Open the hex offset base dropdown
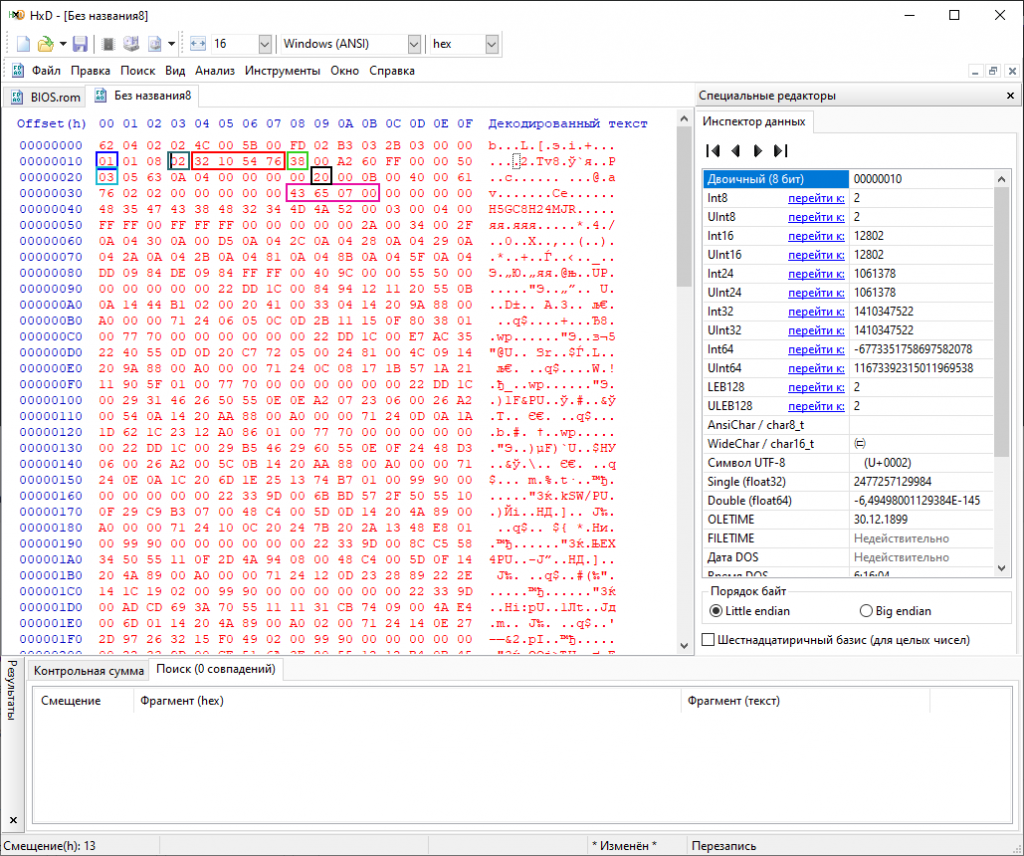This screenshot has height=856, width=1024. click(492, 44)
